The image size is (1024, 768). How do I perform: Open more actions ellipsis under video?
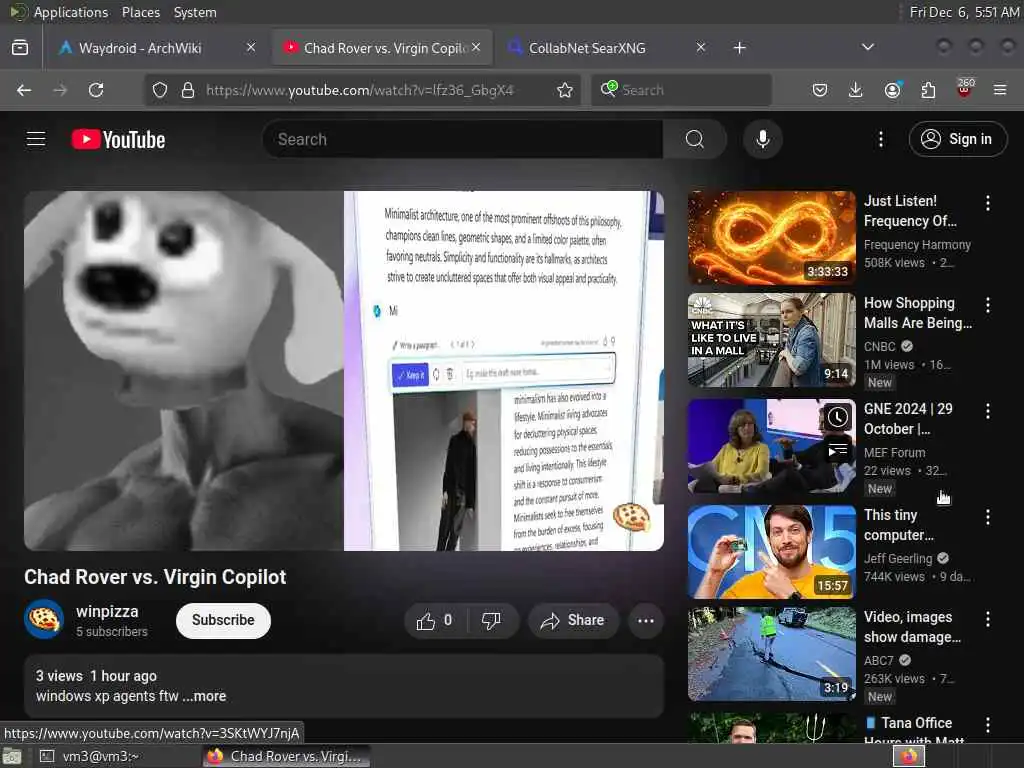pyautogui.click(x=645, y=620)
